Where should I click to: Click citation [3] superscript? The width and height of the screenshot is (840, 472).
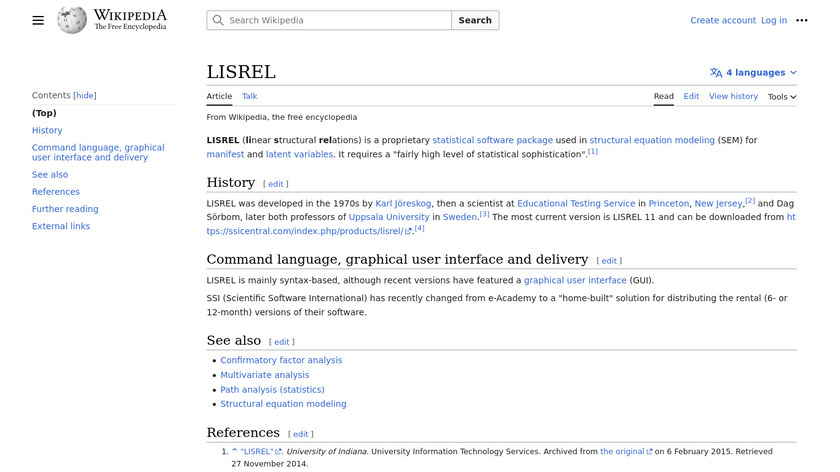[484, 214]
